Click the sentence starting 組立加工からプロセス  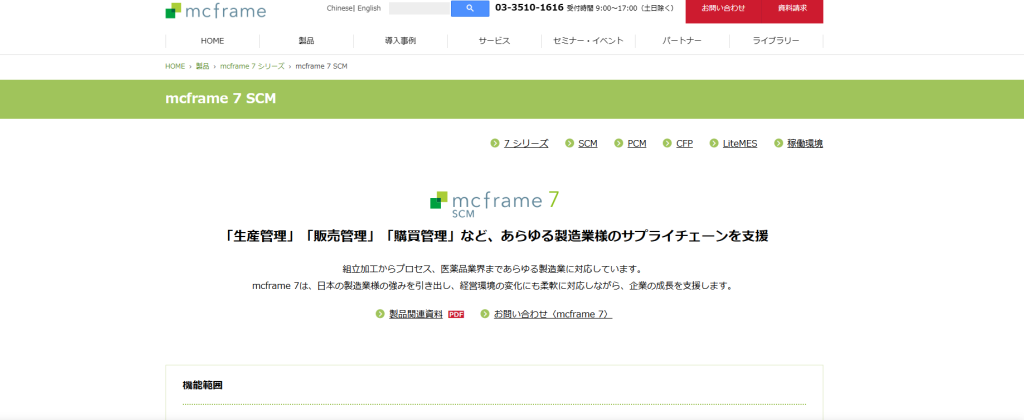tap(494, 269)
